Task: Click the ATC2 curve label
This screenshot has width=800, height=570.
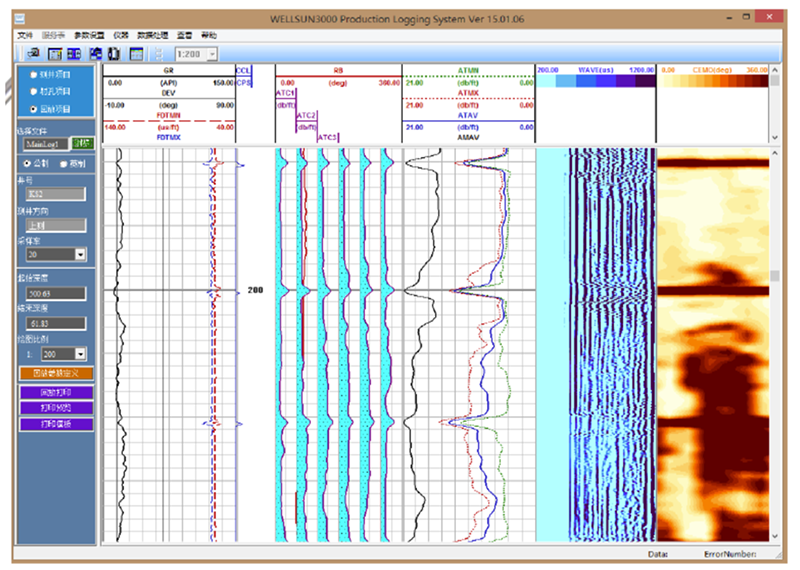Action: [x=306, y=115]
